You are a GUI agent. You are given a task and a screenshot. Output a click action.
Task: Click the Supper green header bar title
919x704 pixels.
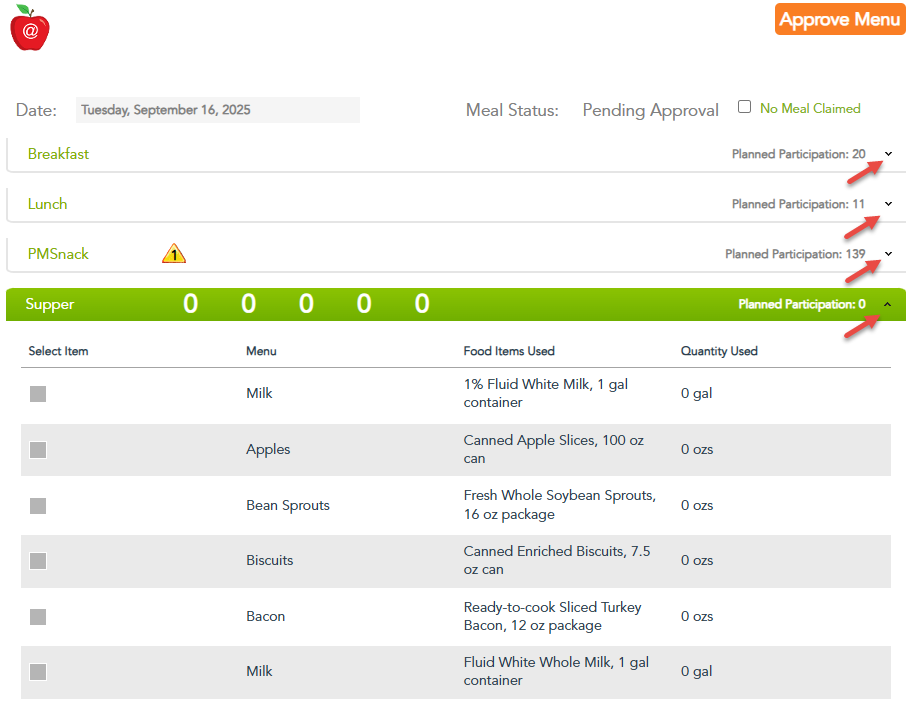tap(50, 304)
